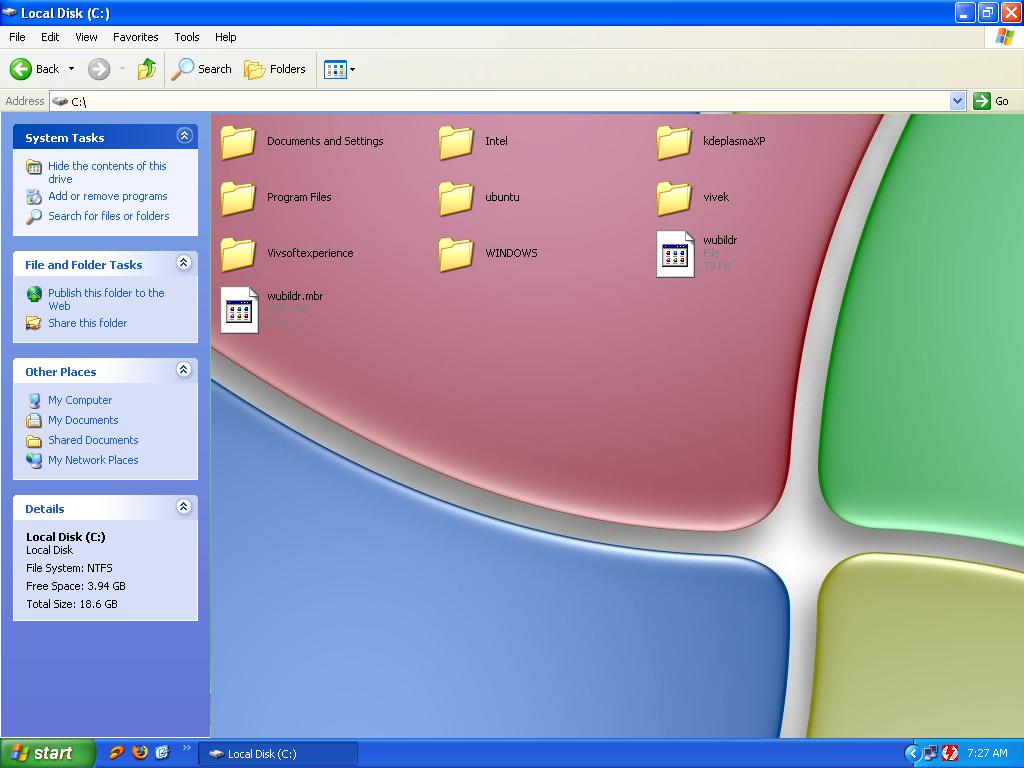Collapse the File and Folder Tasks panel
1024x768 pixels.
pos(184,263)
